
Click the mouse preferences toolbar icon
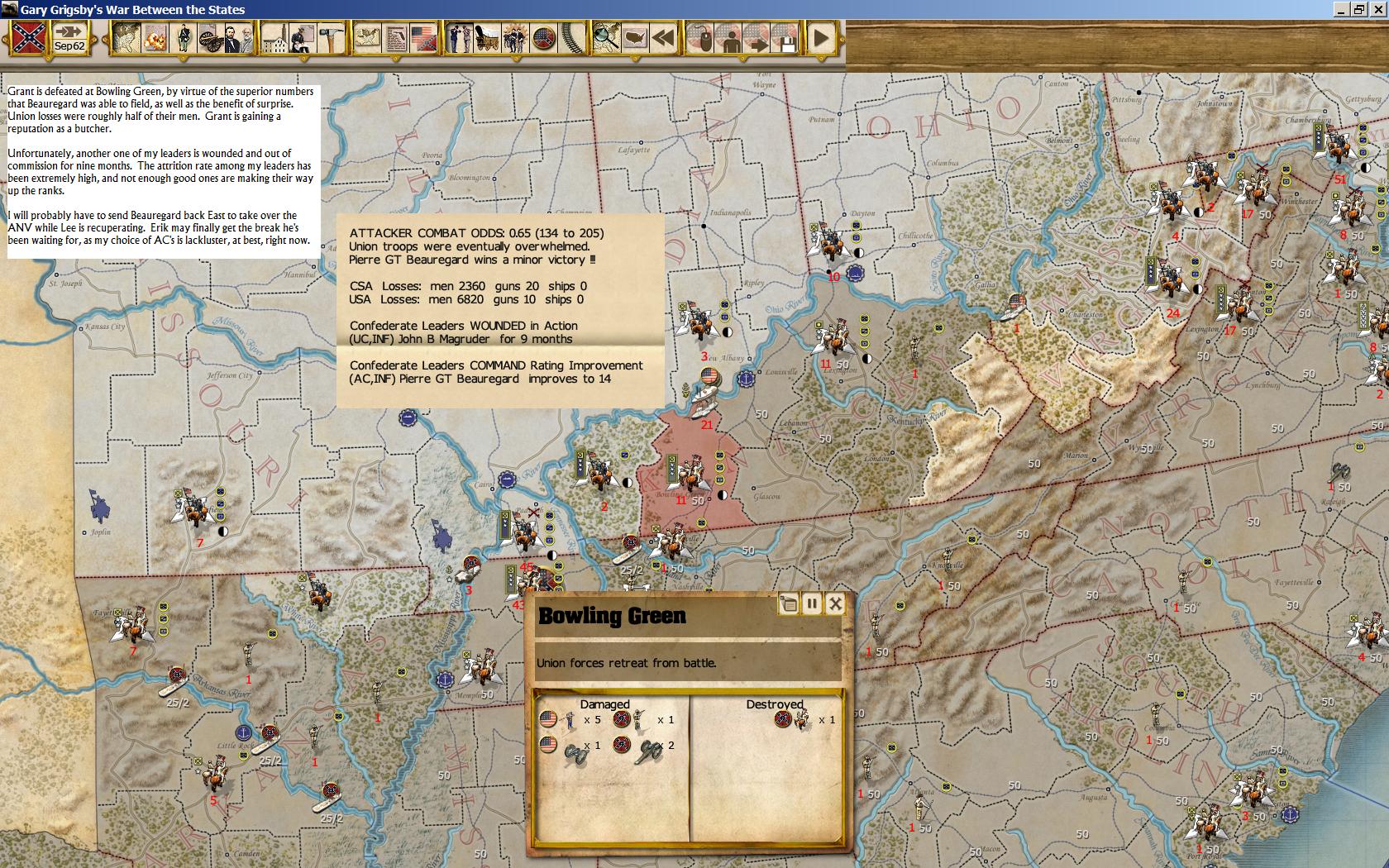point(701,38)
